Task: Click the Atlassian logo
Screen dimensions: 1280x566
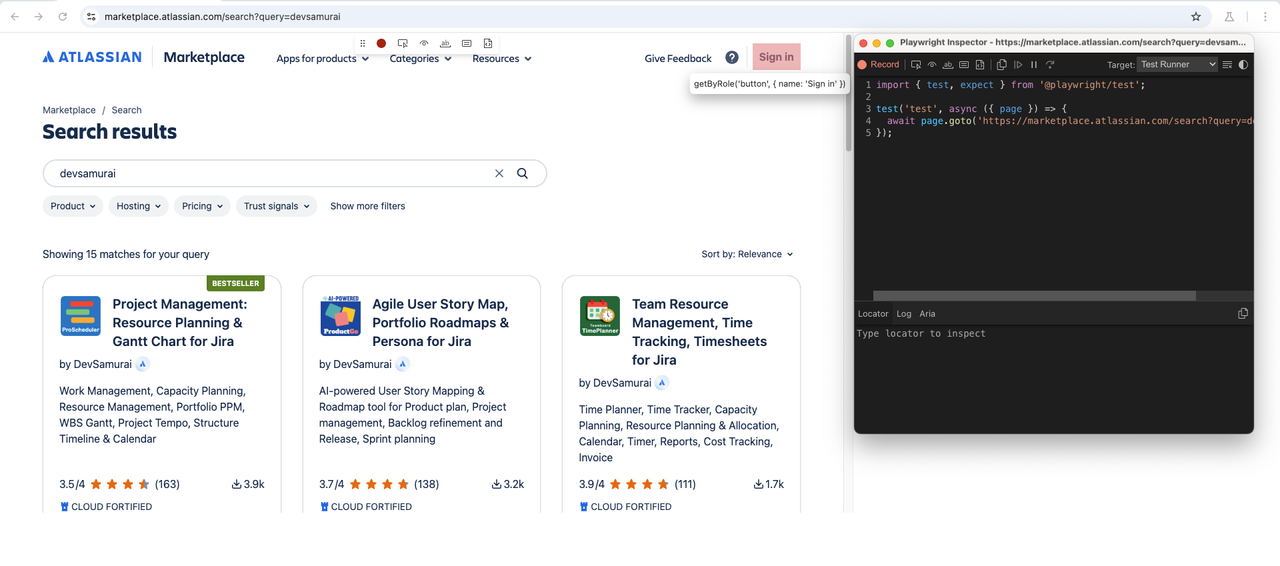Action: (x=92, y=57)
